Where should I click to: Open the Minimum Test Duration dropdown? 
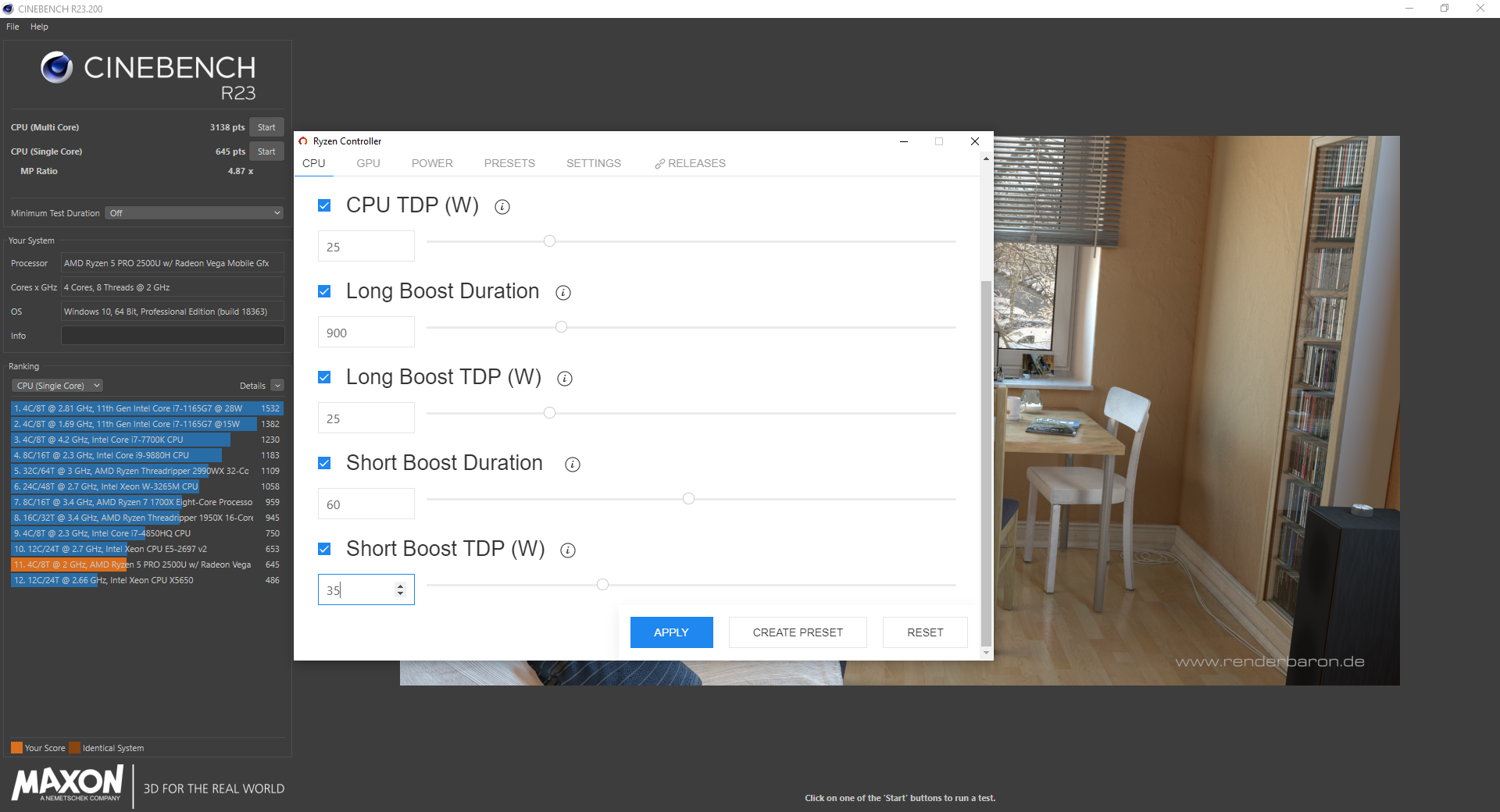[x=194, y=213]
